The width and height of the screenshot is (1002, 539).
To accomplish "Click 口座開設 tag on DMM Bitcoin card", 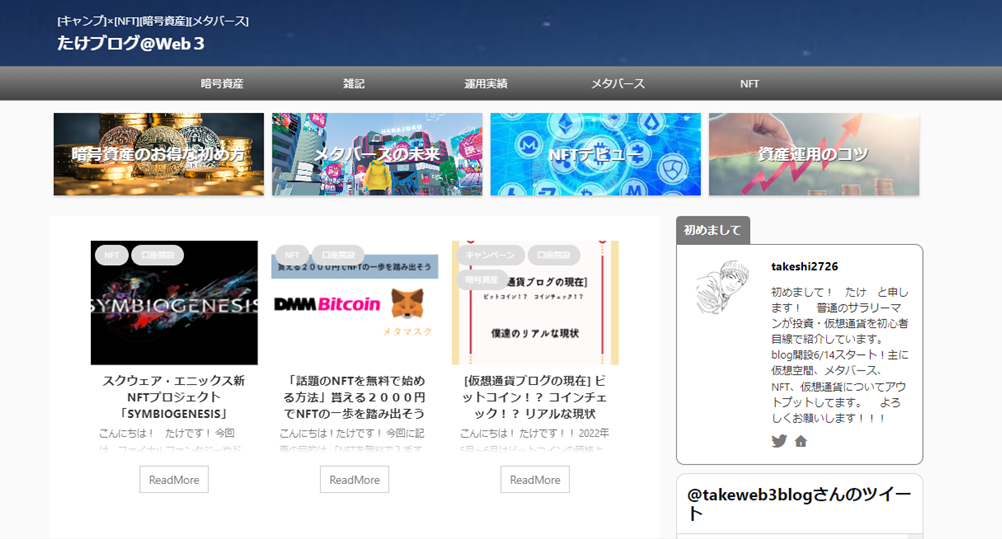I will point(338,254).
